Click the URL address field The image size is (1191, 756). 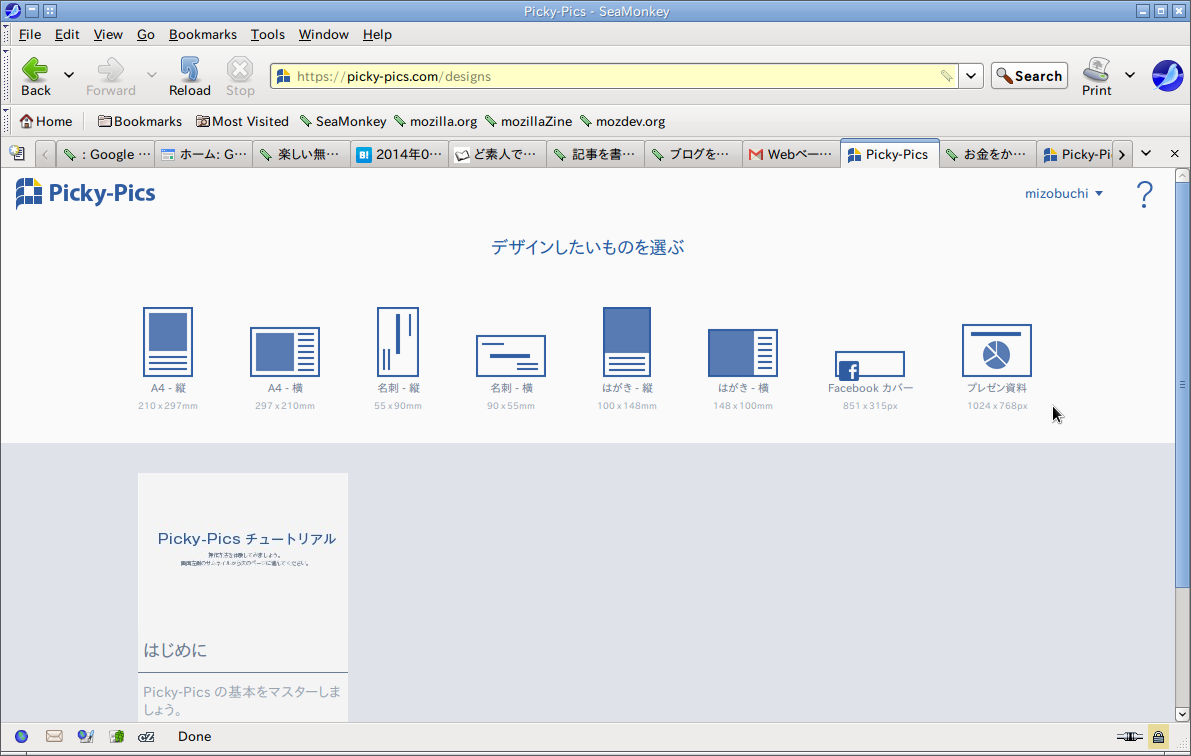pos(615,76)
